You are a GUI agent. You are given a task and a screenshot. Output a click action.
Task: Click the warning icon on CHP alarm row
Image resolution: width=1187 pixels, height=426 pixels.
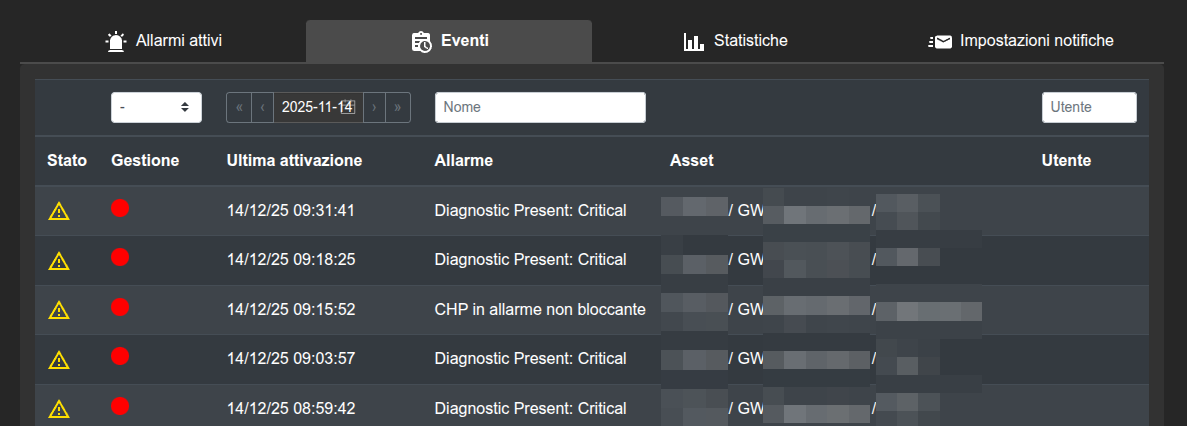[59, 310]
